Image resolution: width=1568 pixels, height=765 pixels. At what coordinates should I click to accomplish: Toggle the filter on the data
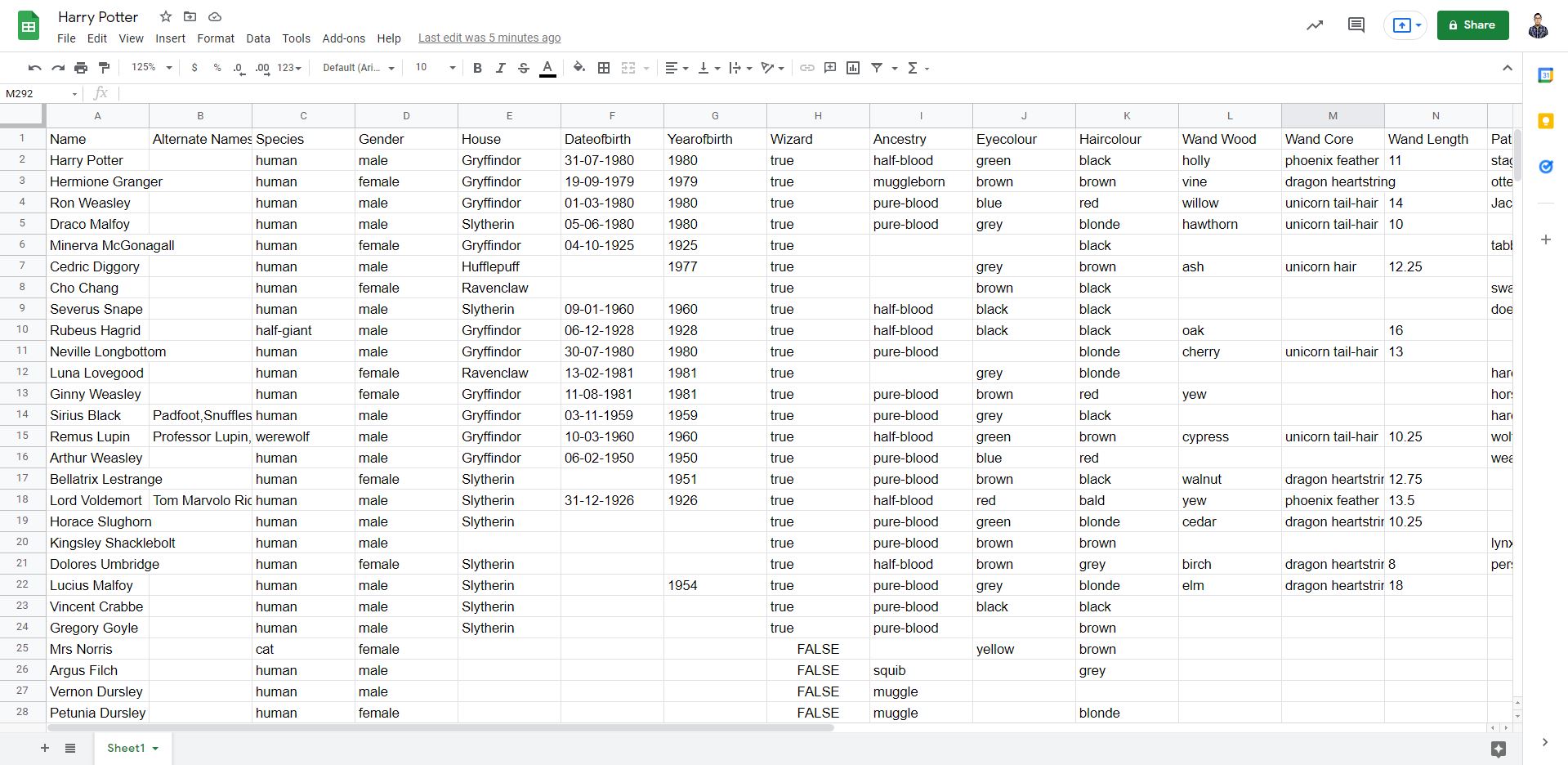pyautogui.click(x=878, y=68)
